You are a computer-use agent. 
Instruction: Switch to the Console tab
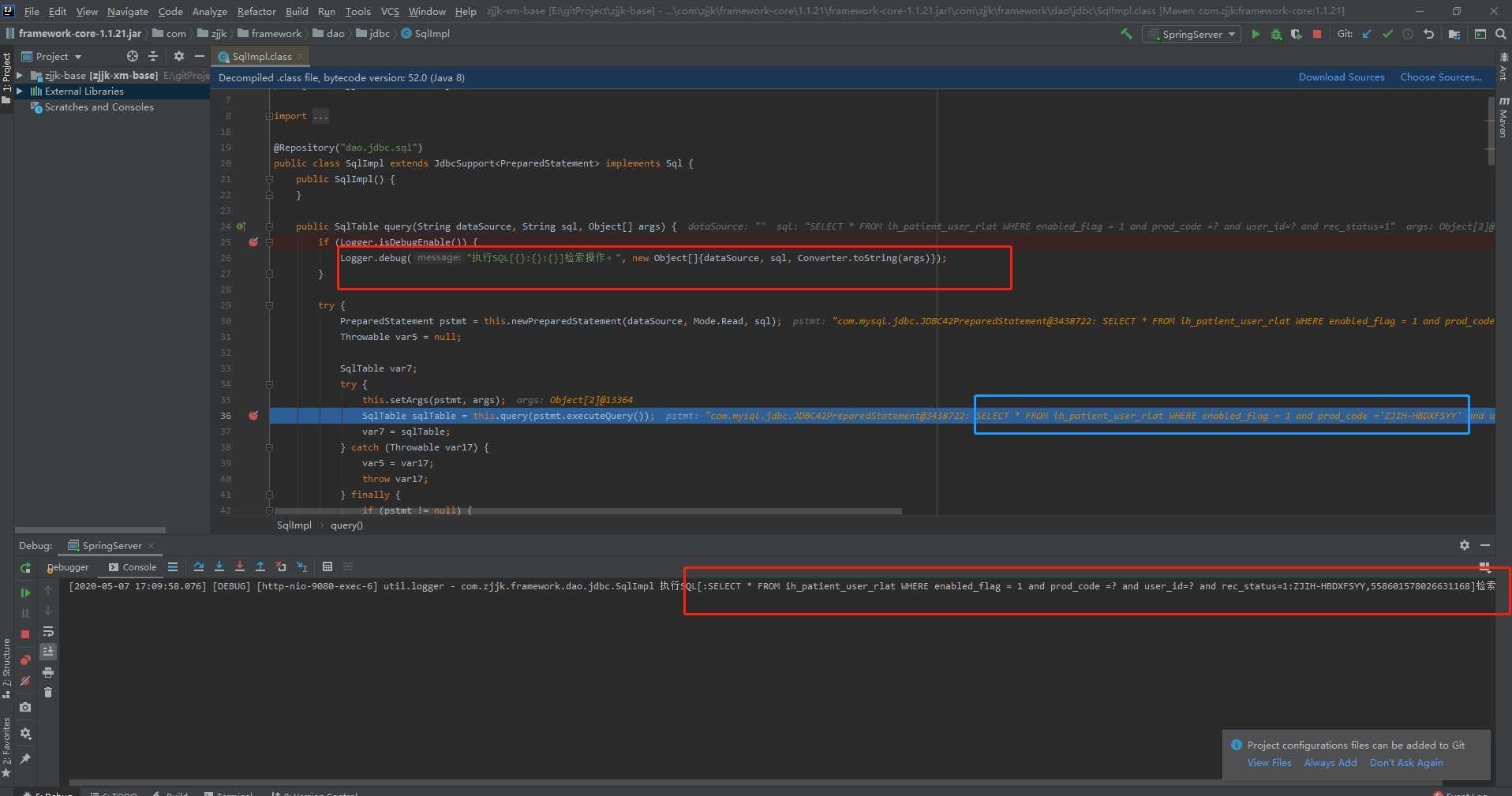(133, 566)
